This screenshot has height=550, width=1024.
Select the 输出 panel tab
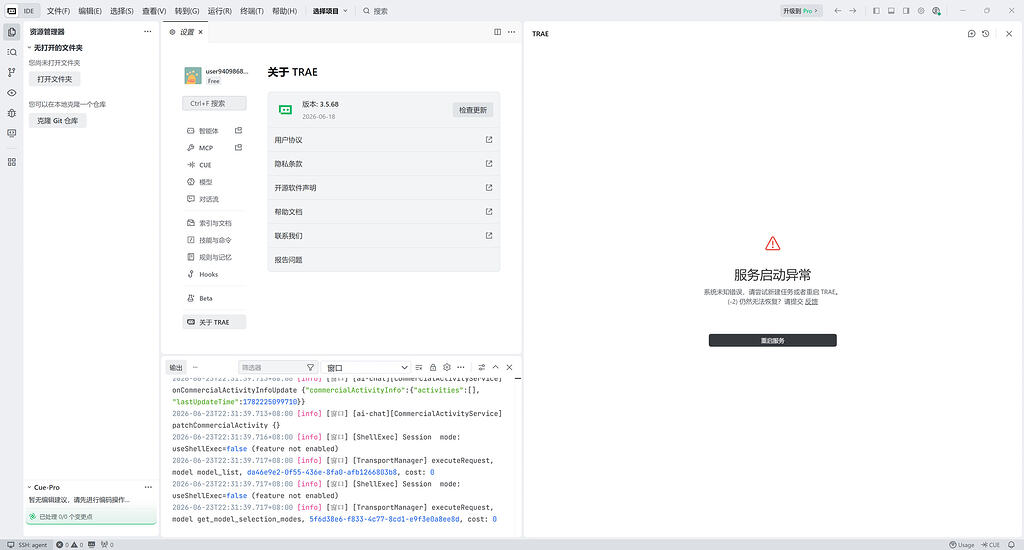(176, 368)
